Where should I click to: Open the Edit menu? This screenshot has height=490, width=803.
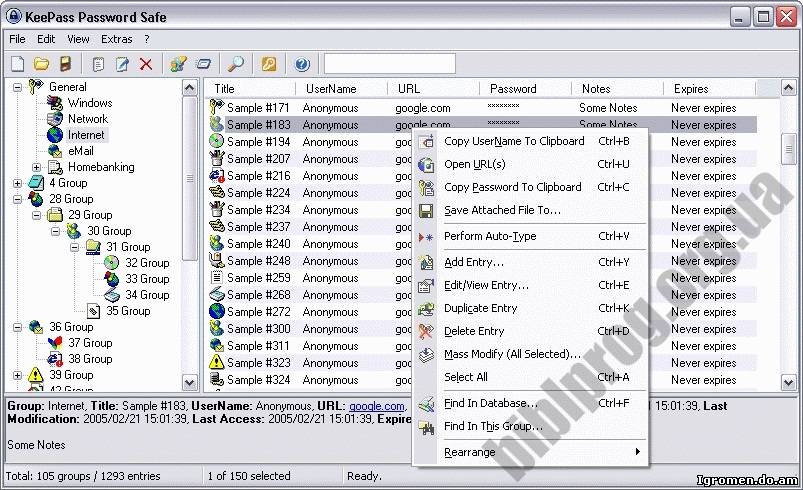pyautogui.click(x=46, y=39)
